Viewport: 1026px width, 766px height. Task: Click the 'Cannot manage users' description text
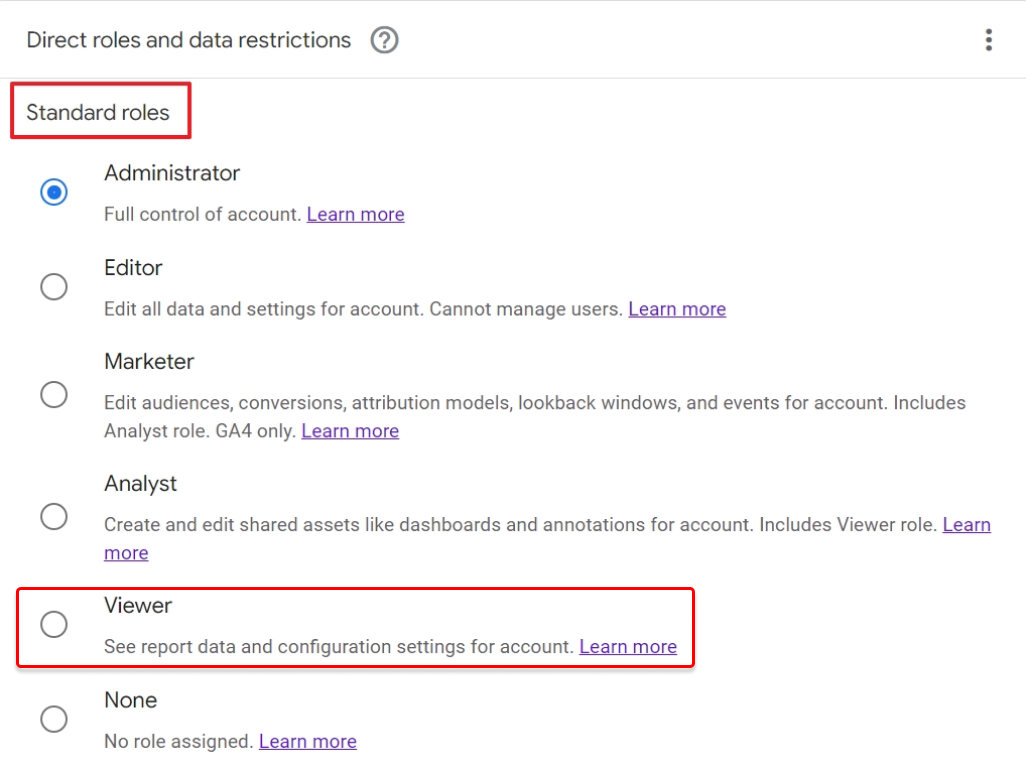coord(526,309)
